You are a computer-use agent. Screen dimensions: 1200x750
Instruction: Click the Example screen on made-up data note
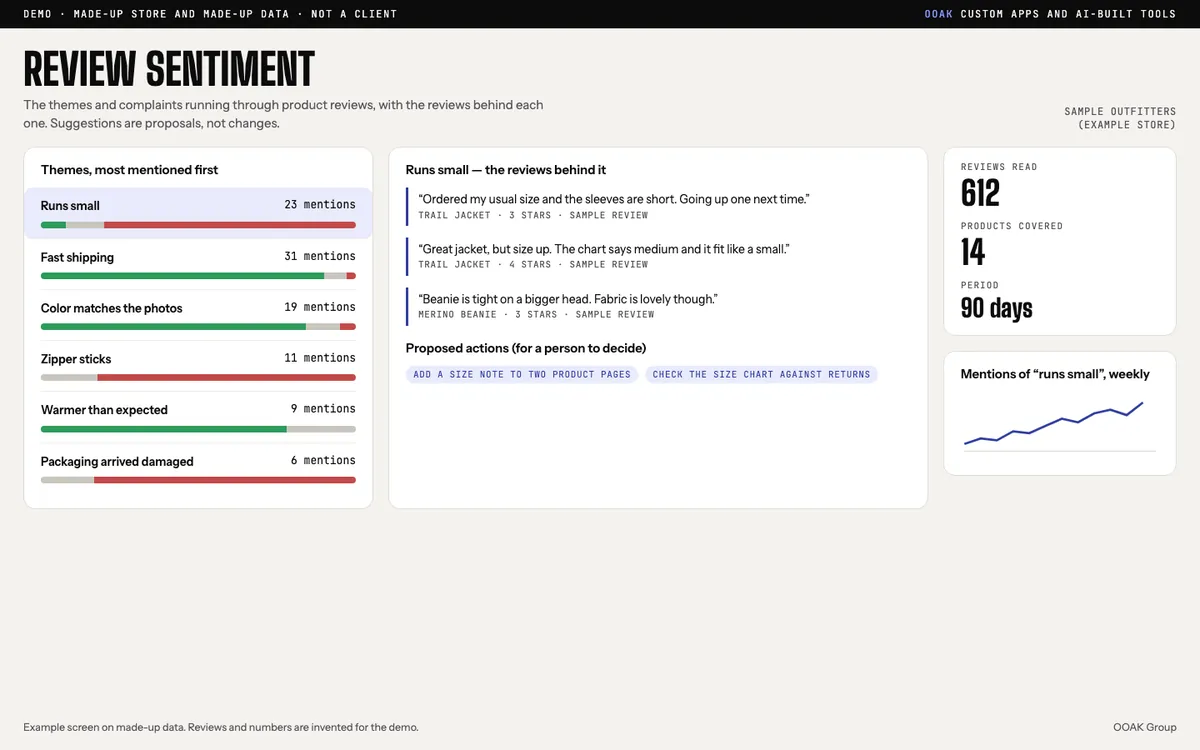(x=221, y=727)
